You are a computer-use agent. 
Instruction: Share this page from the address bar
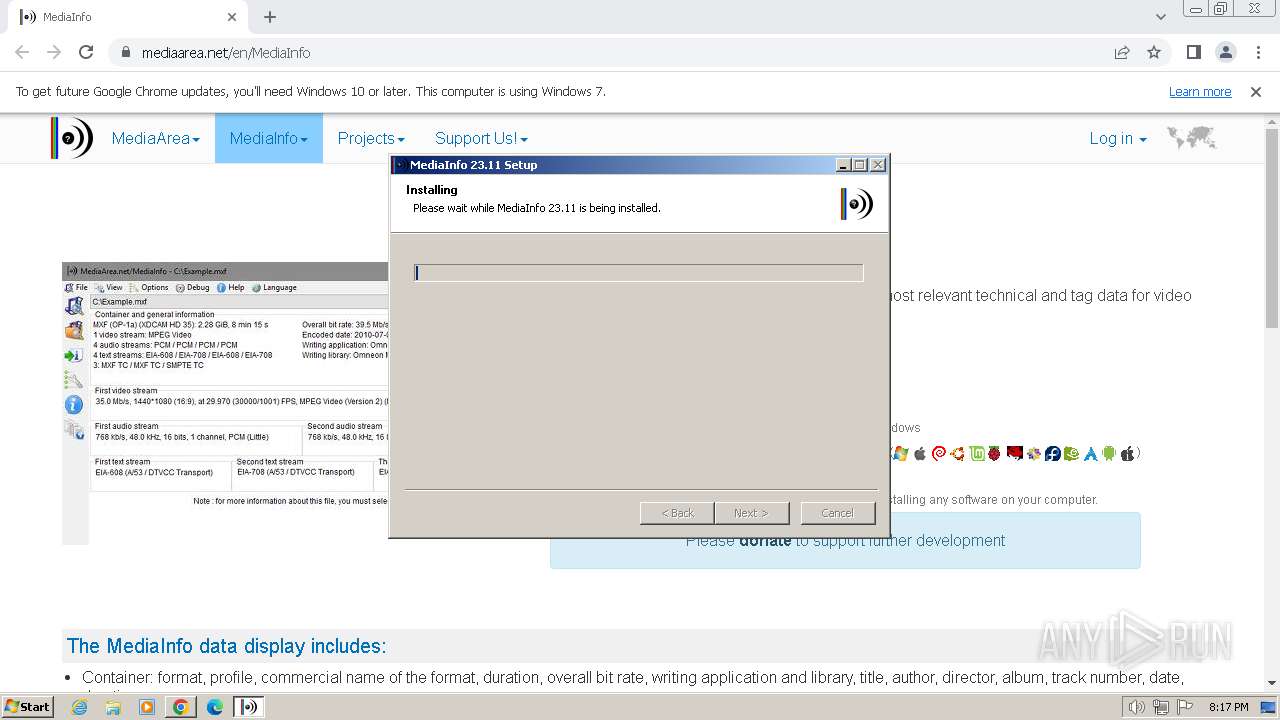coord(1122,52)
